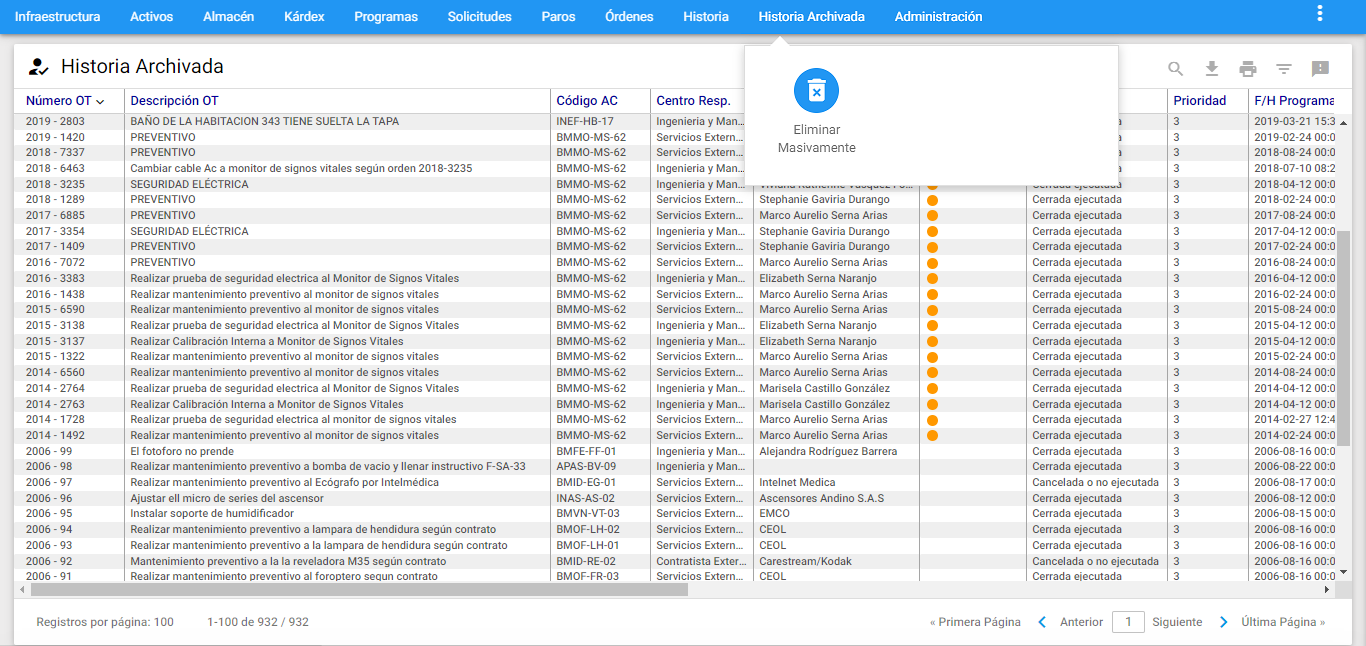This screenshot has width=1366, height=646.
Task: Click 'Ascensores Andino S.A.S' cell
Action: [x=821, y=498]
